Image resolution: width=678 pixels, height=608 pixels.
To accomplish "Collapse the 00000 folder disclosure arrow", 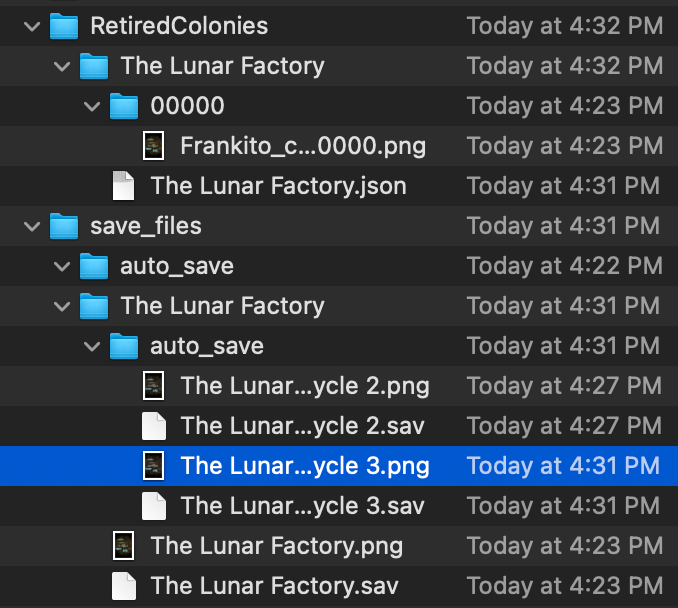I will pos(91,106).
